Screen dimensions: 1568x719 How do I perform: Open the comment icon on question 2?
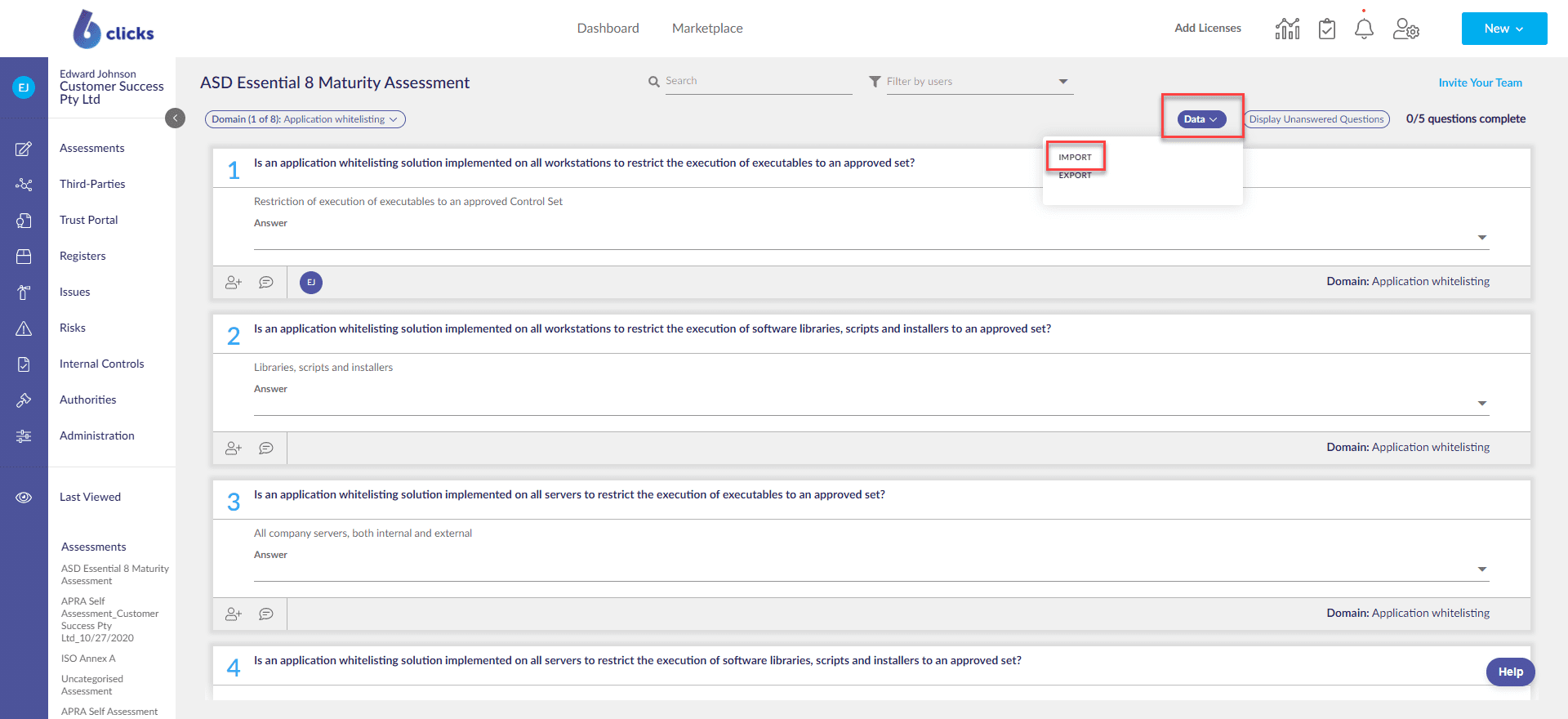pos(266,449)
